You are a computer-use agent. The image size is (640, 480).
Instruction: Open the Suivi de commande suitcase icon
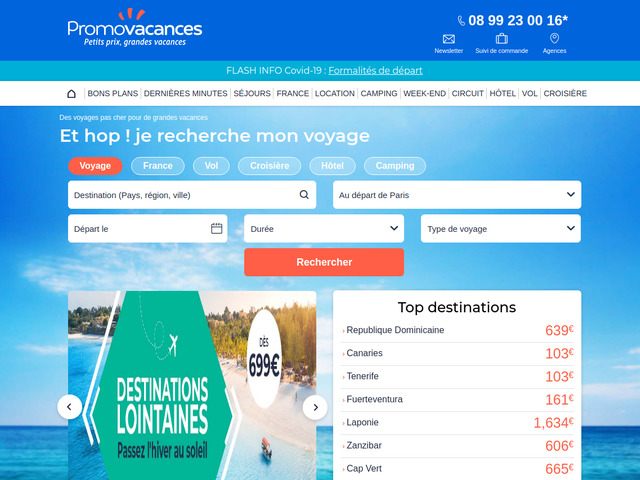click(x=502, y=39)
